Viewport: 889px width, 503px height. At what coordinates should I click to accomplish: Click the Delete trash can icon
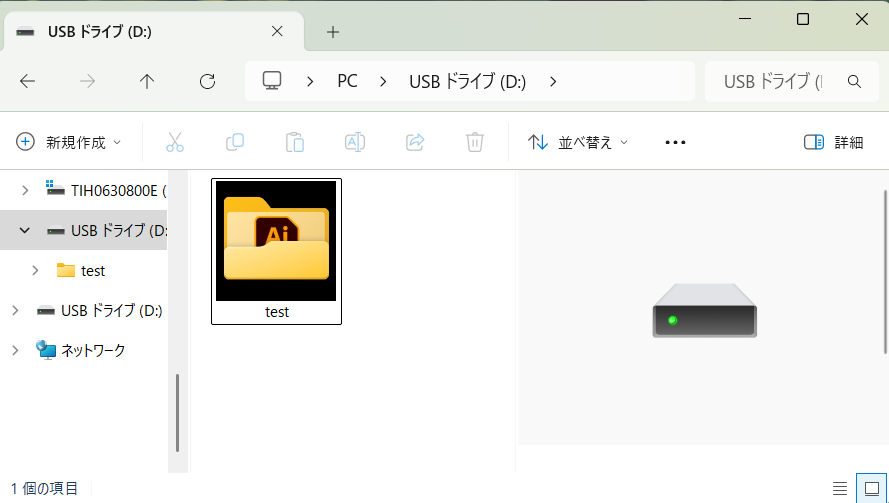point(475,142)
